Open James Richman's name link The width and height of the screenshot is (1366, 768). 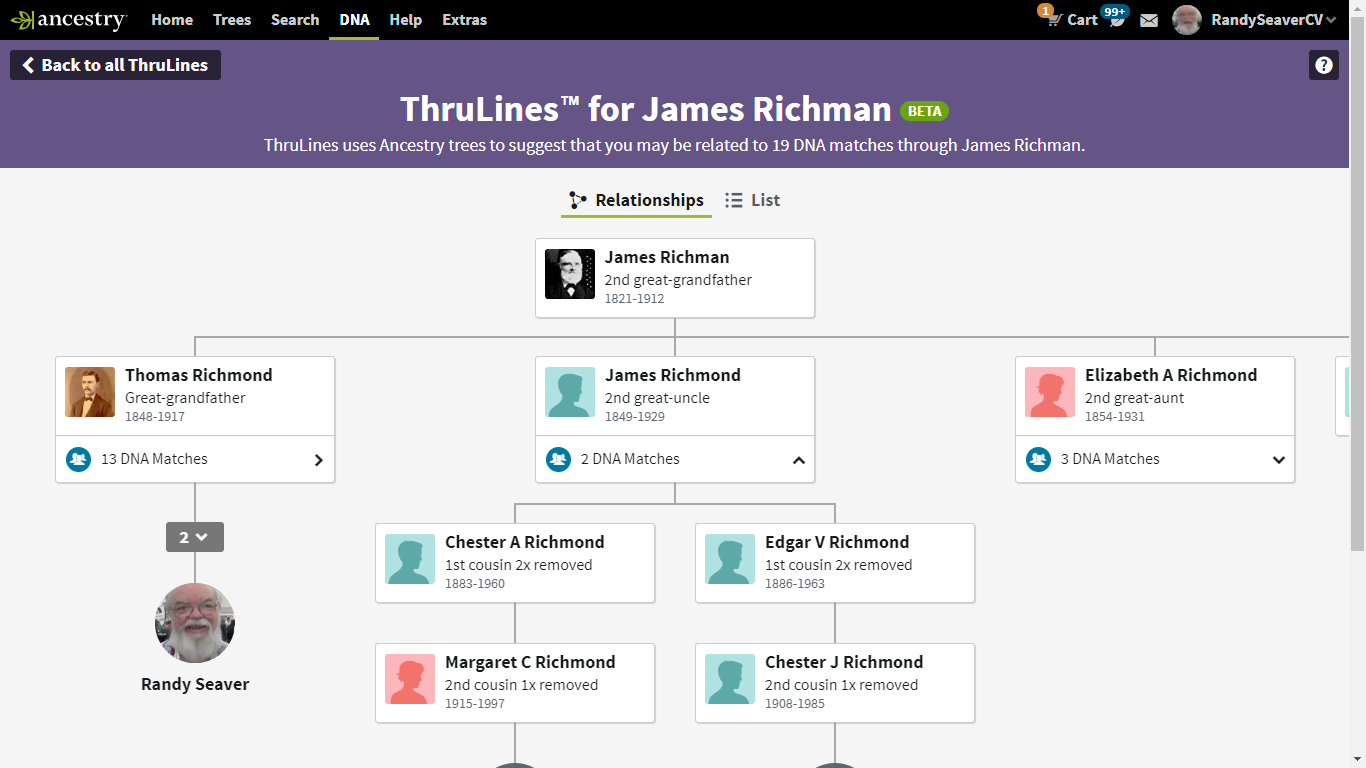667,258
